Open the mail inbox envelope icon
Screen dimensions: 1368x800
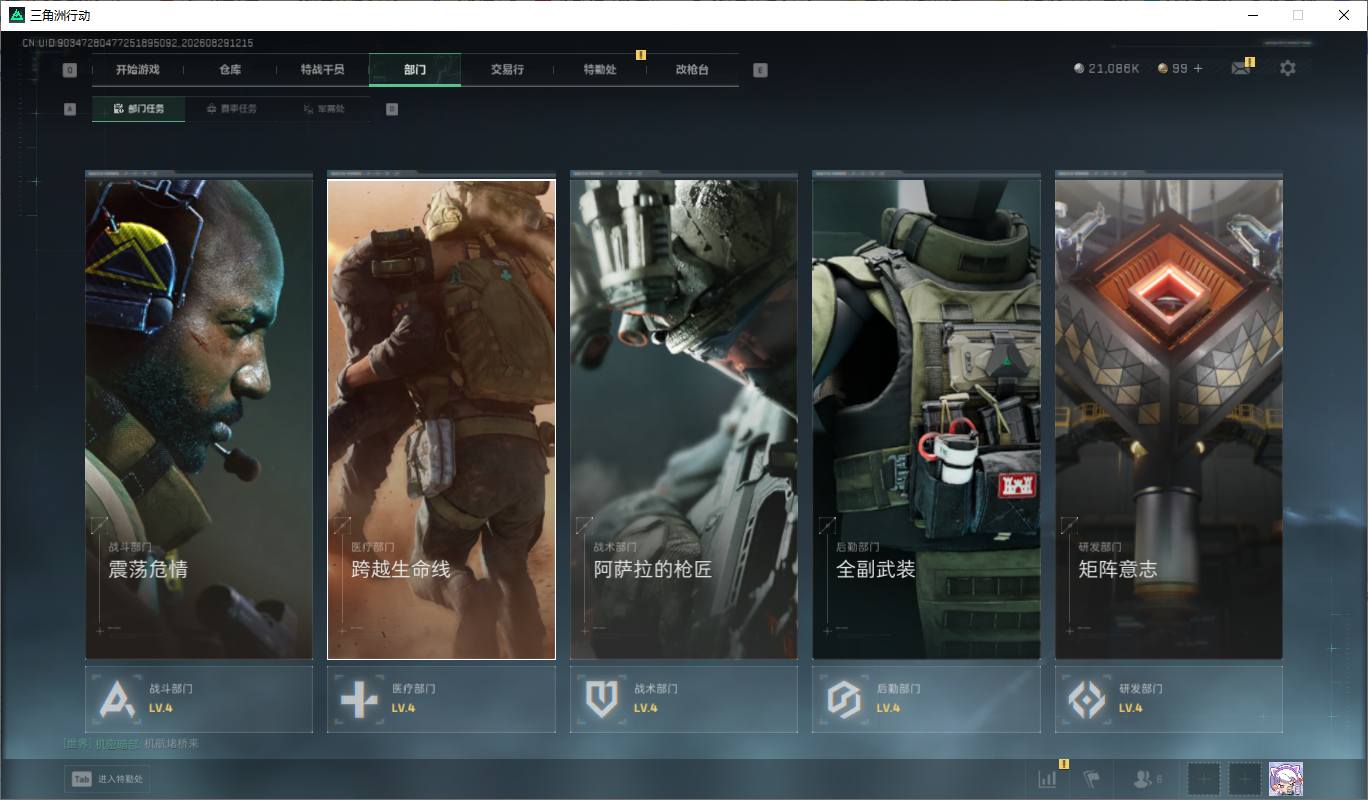click(x=1240, y=68)
